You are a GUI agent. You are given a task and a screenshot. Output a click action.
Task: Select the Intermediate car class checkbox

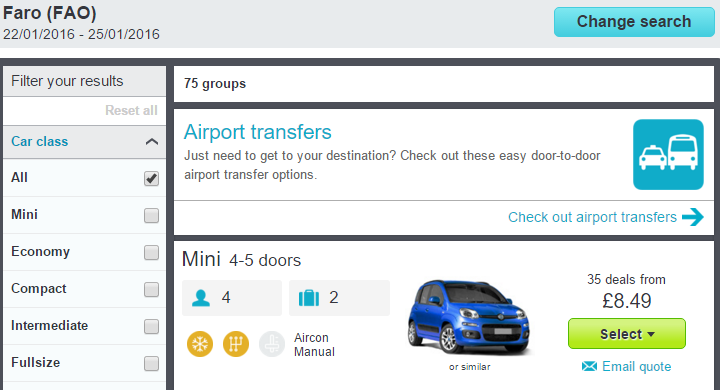point(152,327)
